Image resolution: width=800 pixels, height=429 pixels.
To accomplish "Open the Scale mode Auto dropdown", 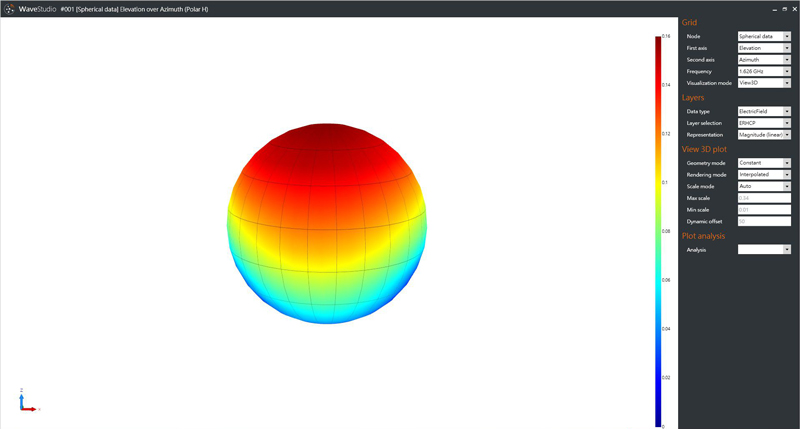I will coord(764,186).
